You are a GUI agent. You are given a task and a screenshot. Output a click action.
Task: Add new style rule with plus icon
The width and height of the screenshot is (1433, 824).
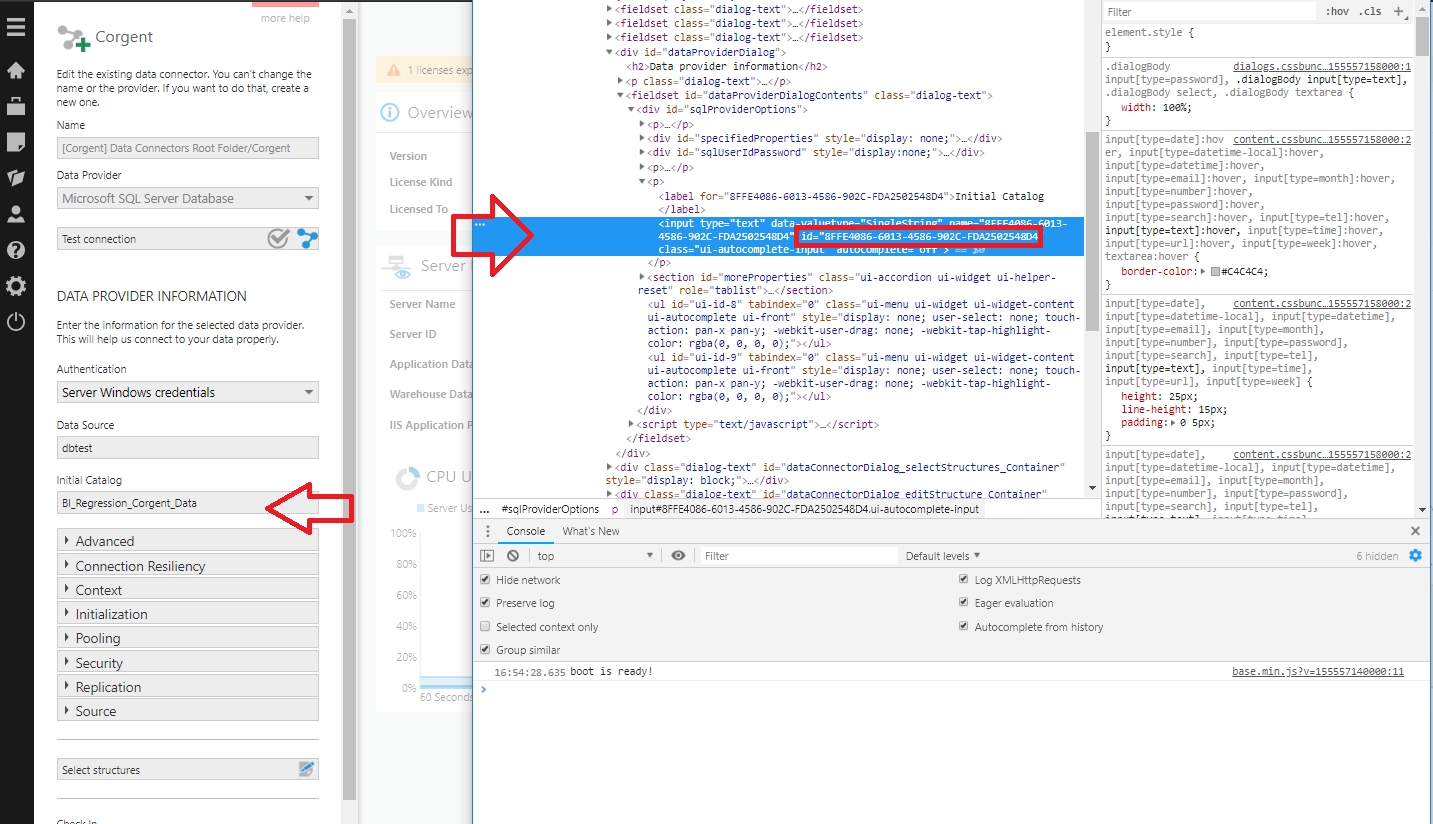[x=1398, y=11]
